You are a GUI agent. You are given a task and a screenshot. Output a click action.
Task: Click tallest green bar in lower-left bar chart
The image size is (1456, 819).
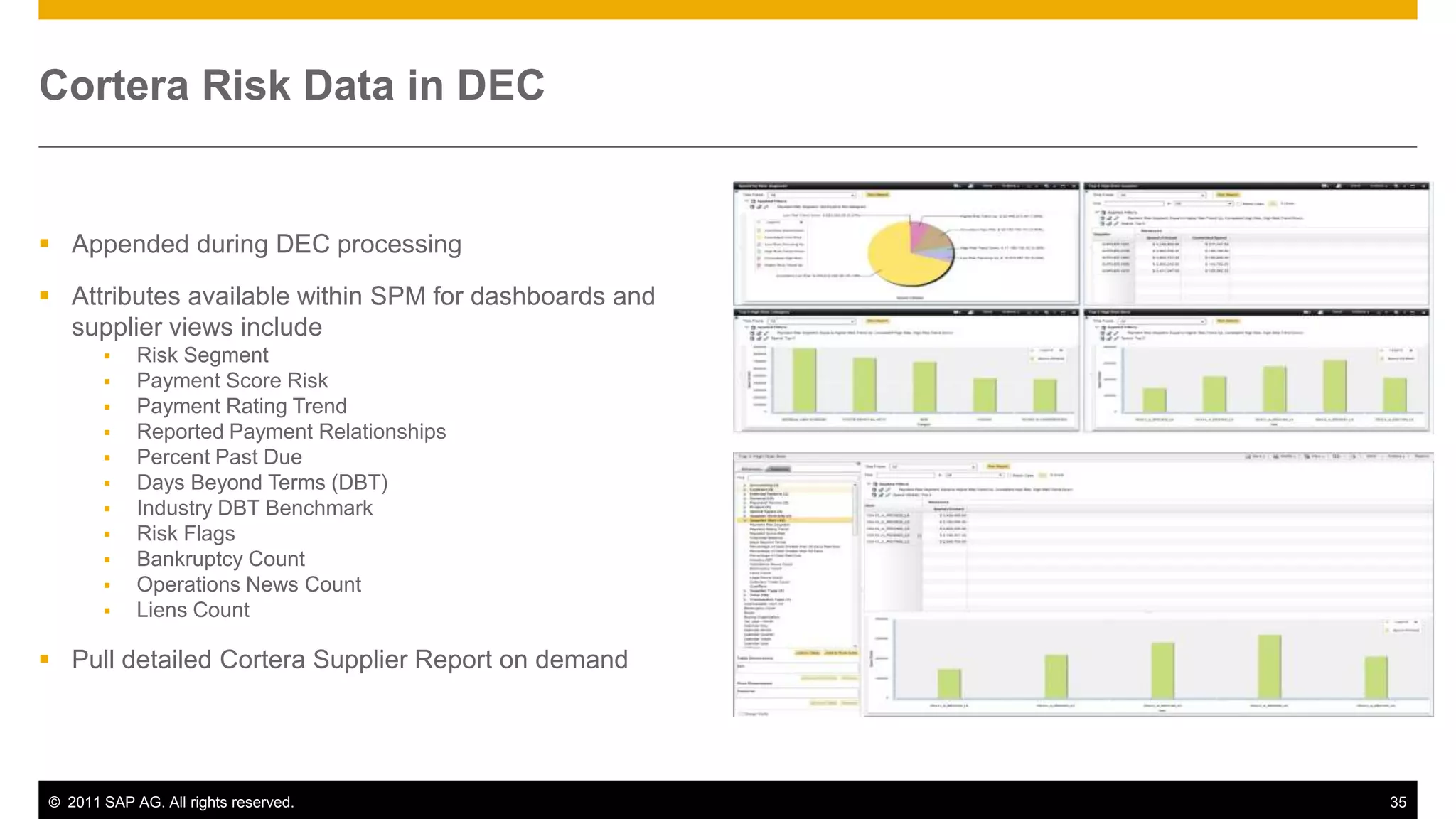point(804,380)
